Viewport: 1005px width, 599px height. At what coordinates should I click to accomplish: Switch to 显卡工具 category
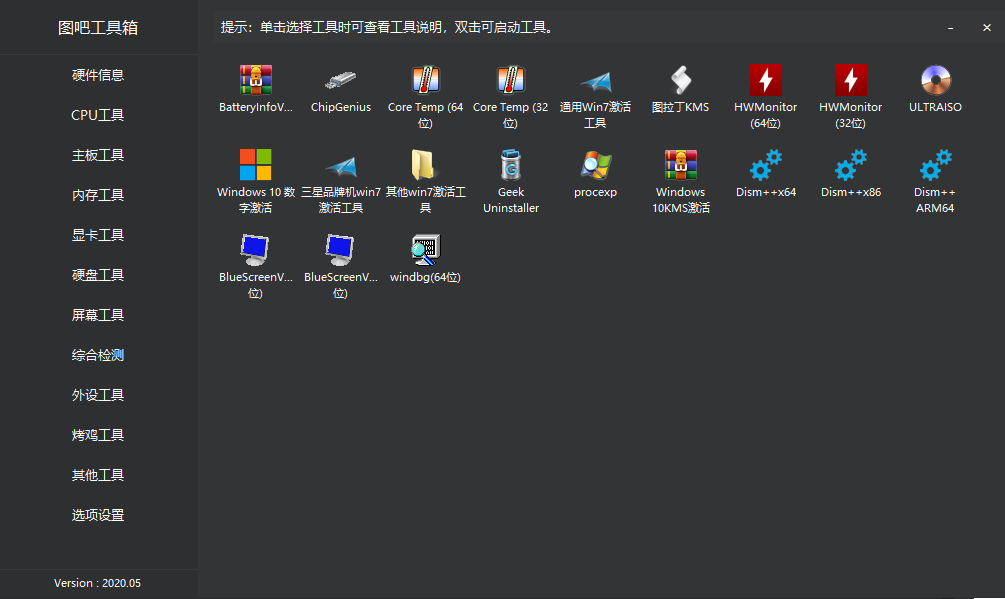point(98,235)
